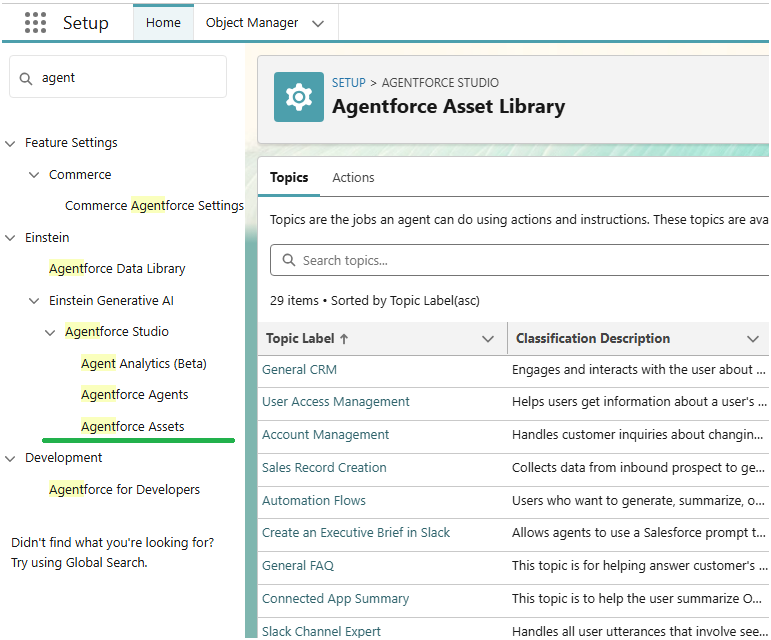Open Create an Executive Brief in Slack
771x640 pixels.
point(356,532)
